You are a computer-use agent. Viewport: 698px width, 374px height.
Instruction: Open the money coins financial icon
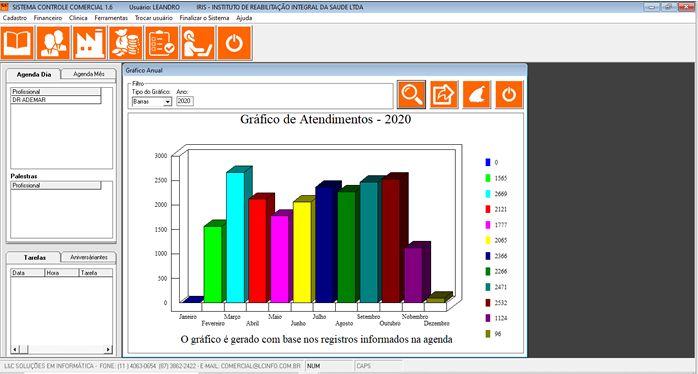coord(126,43)
